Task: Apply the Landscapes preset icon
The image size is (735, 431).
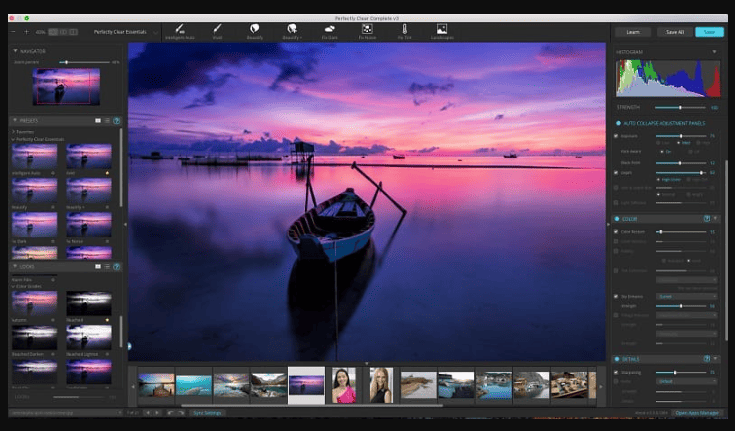Action: (442, 29)
